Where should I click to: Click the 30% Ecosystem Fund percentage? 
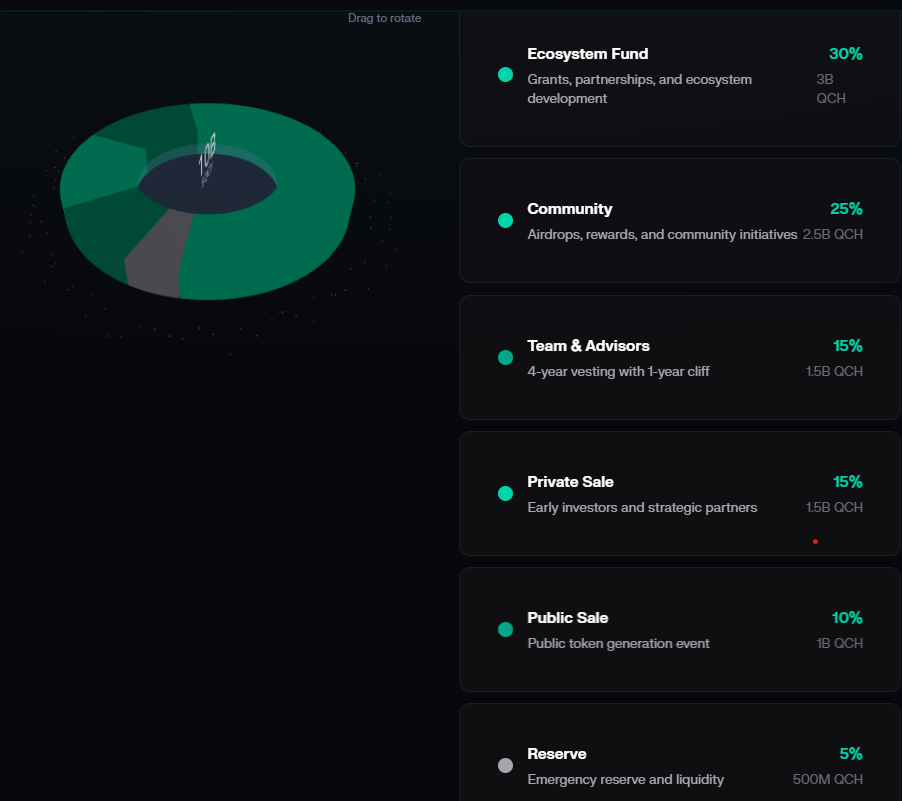click(846, 54)
